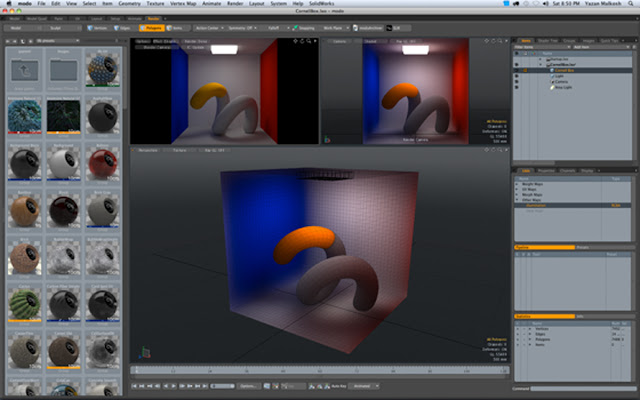Click Shaded label in Camera viewport
Screen dimensions: 640x400
[371, 41]
